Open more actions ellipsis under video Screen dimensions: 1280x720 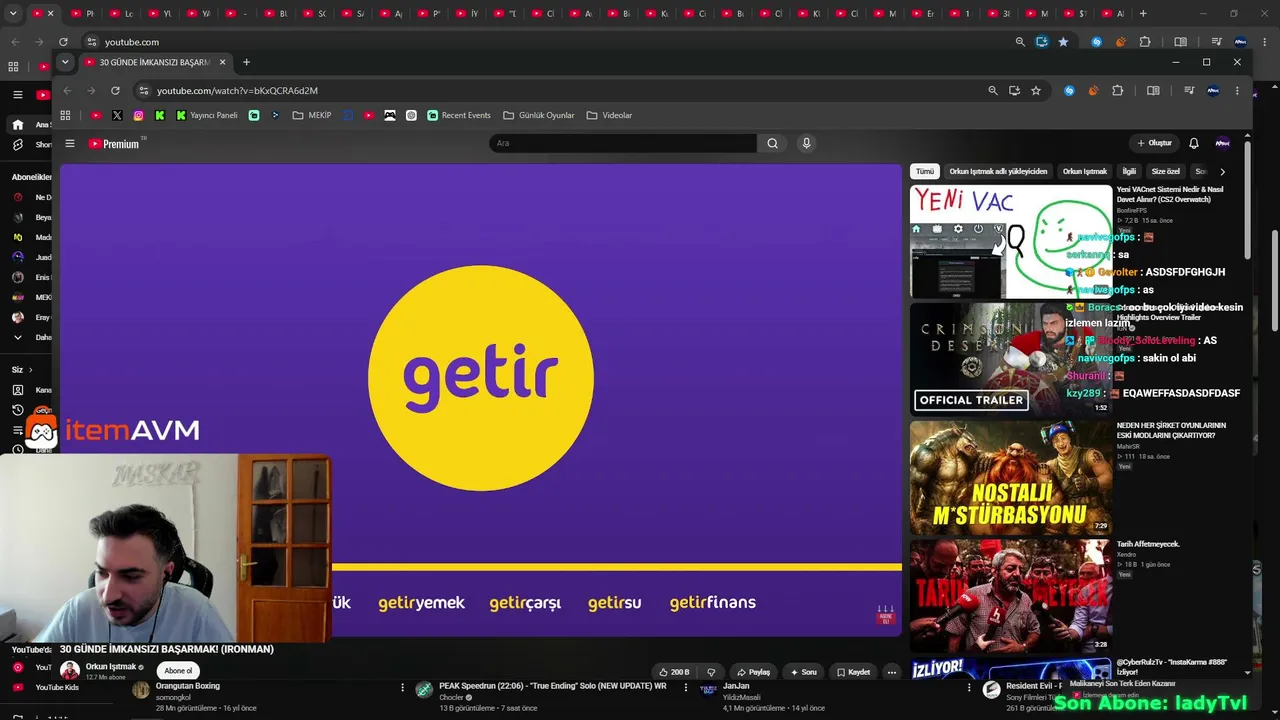[892, 672]
